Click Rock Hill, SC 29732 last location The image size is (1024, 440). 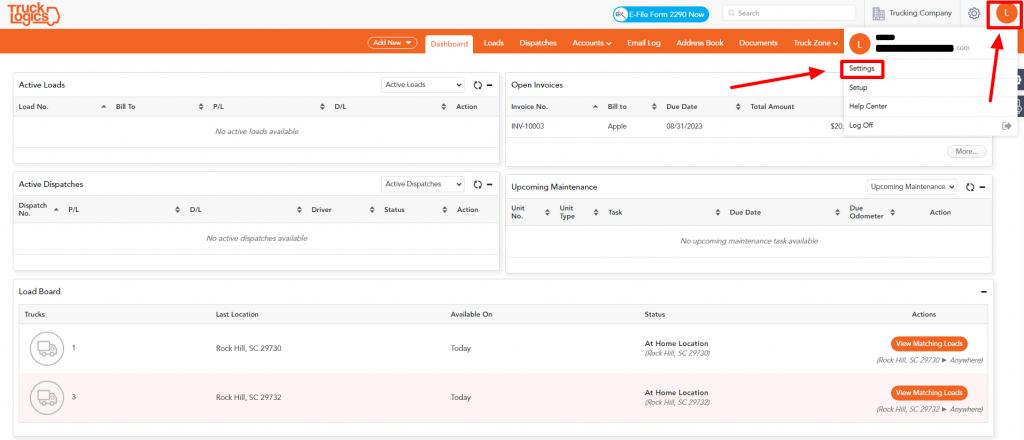pos(249,398)
